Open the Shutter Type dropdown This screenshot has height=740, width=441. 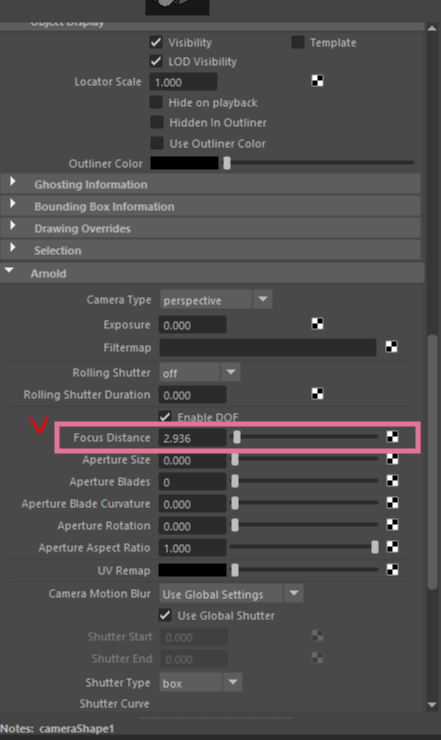(201, 683)
